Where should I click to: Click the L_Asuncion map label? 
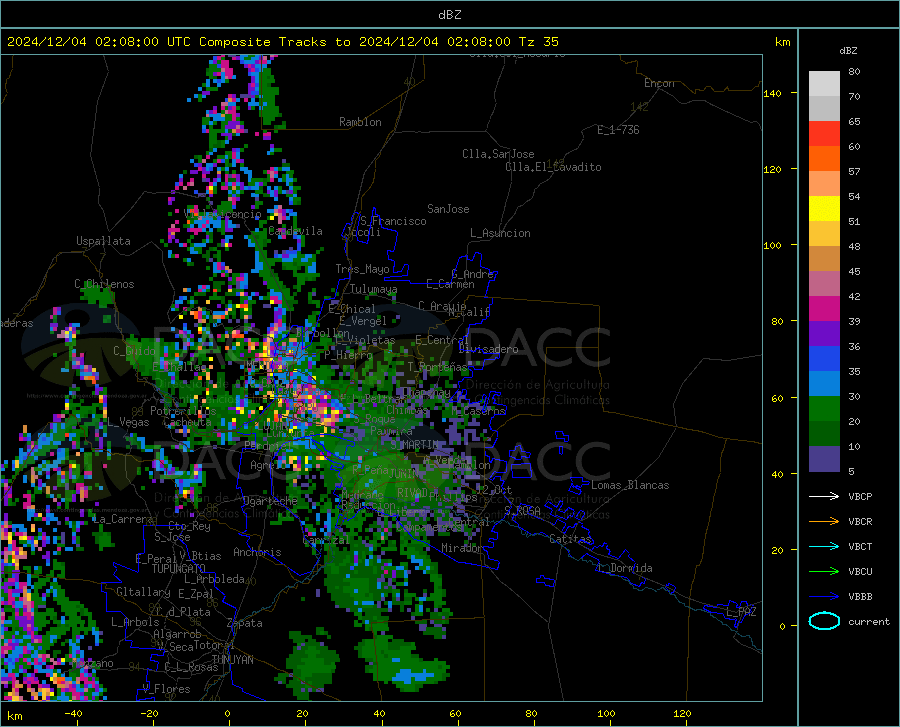point(500,233)
